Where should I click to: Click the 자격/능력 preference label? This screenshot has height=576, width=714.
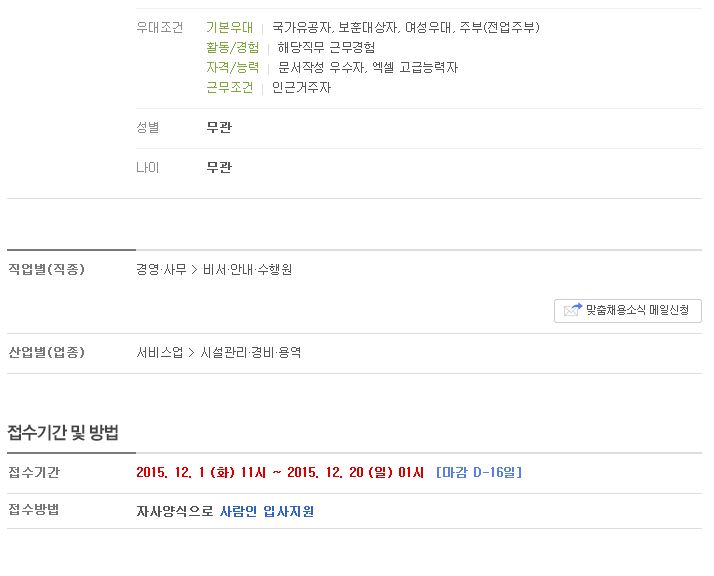click(233, 67)
